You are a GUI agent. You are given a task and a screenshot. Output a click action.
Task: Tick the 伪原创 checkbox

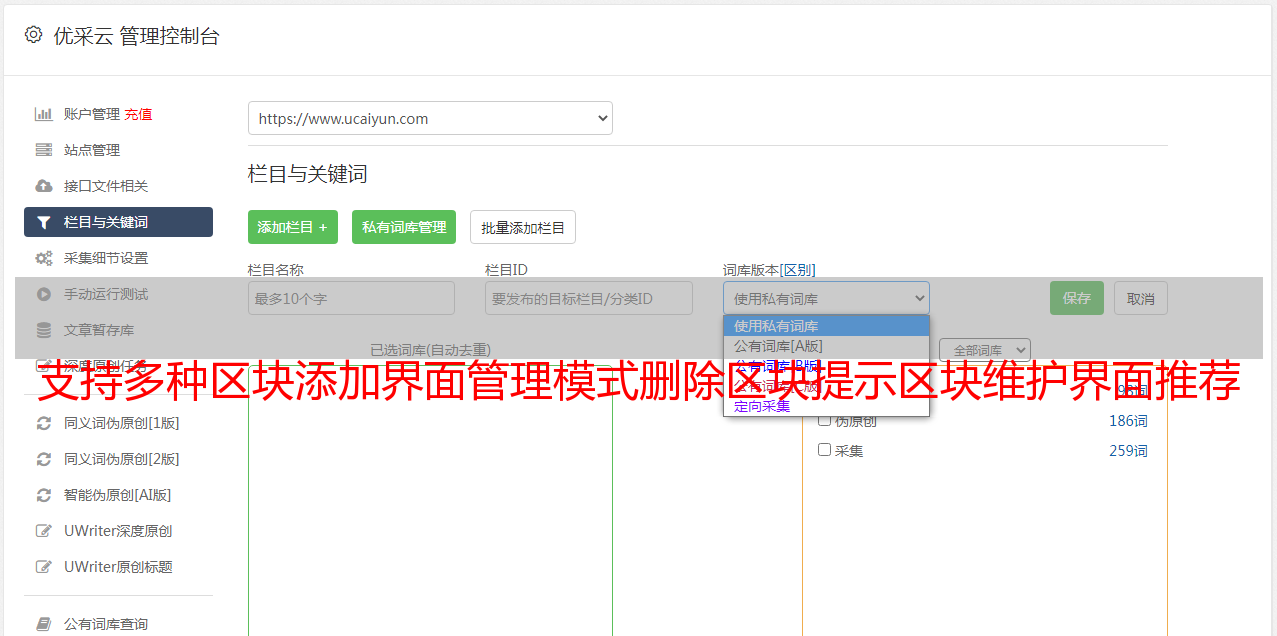pyautogui.click(x=825, y=420)
